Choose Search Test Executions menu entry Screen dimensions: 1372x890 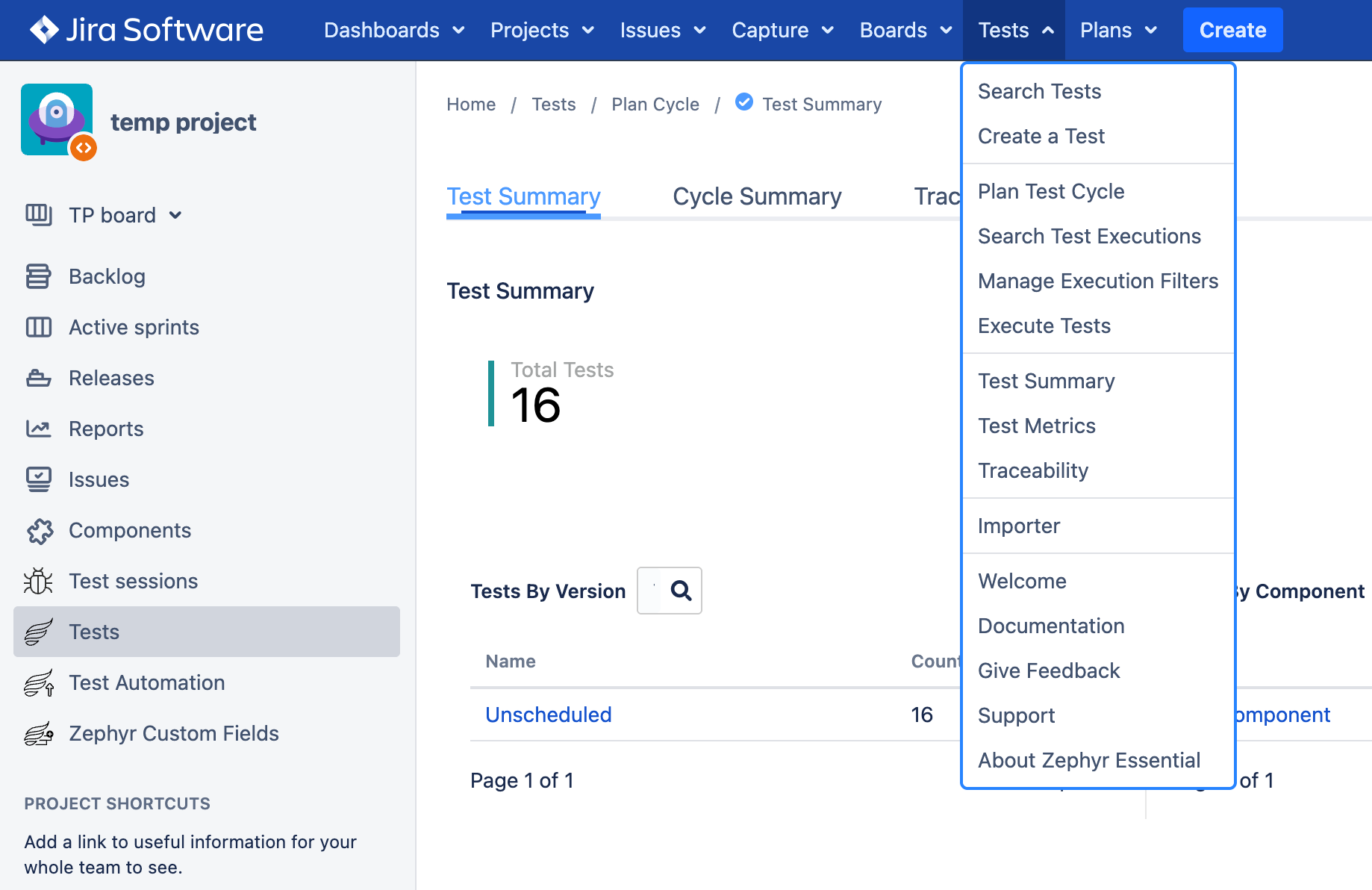point(1089,236)
